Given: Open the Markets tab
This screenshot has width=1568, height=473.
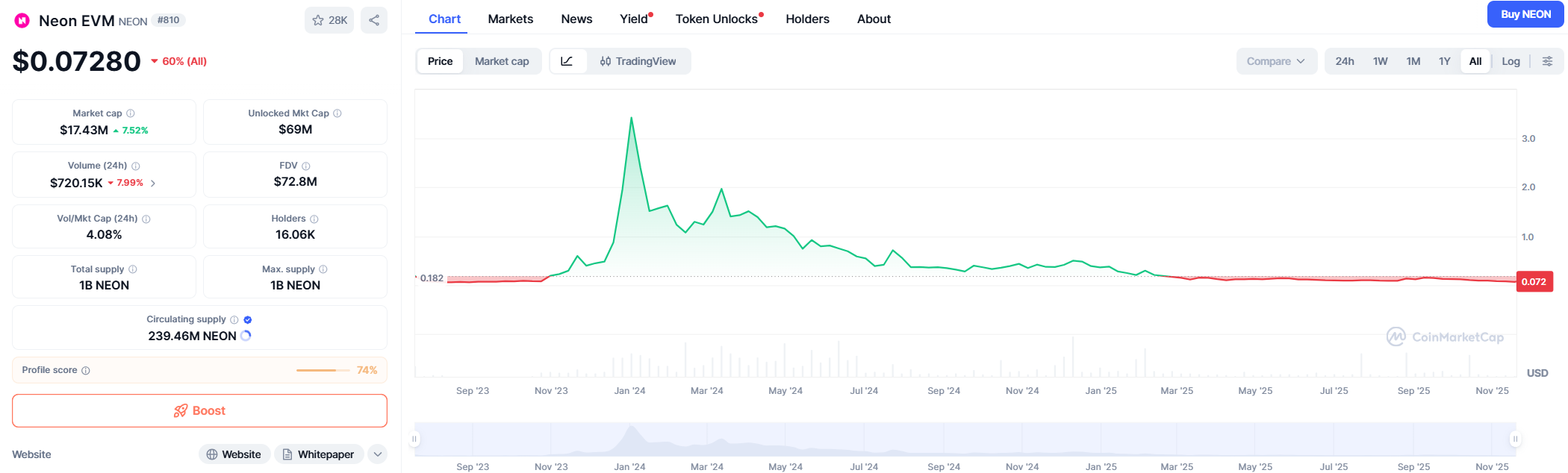Looking at the screenshot, I should (x=511, y=19).
